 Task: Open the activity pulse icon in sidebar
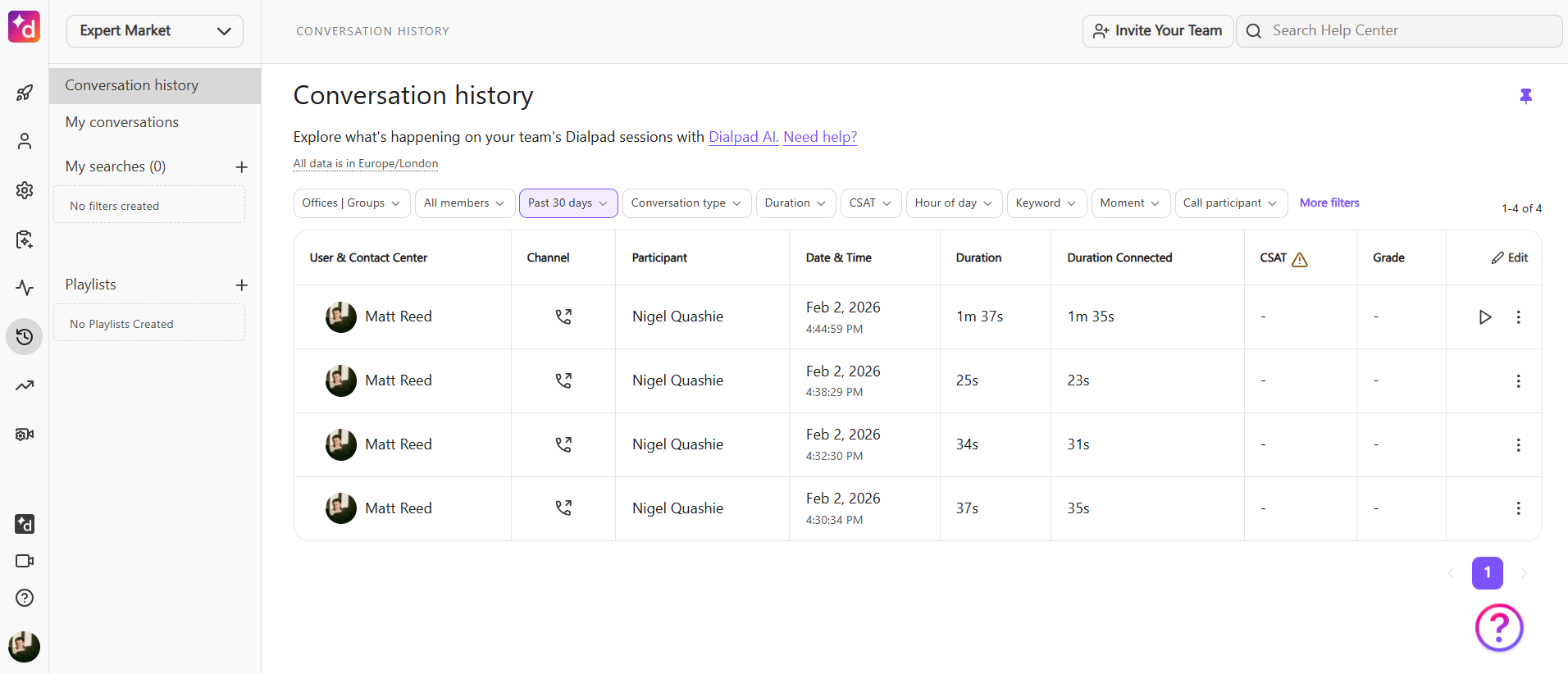(25, 288)
